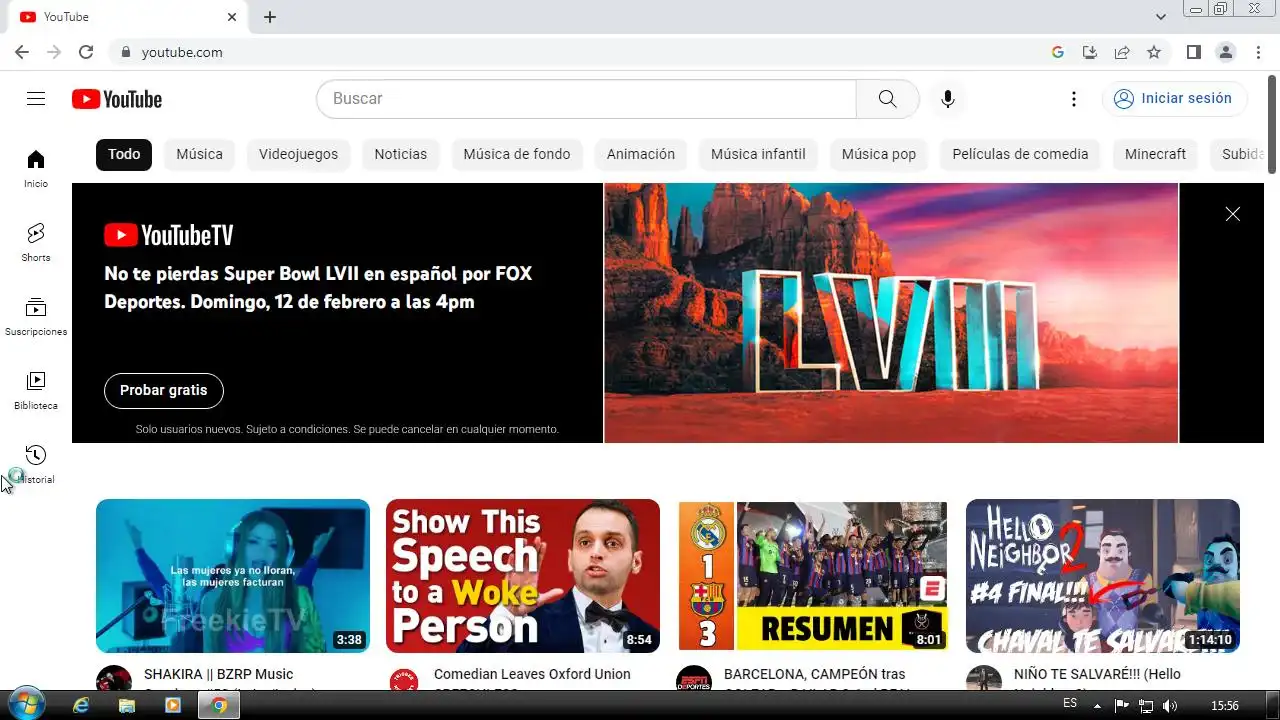Open Windows Explorer from taskbar
Screen dimensions: 1280x720
tap(127, 705)
